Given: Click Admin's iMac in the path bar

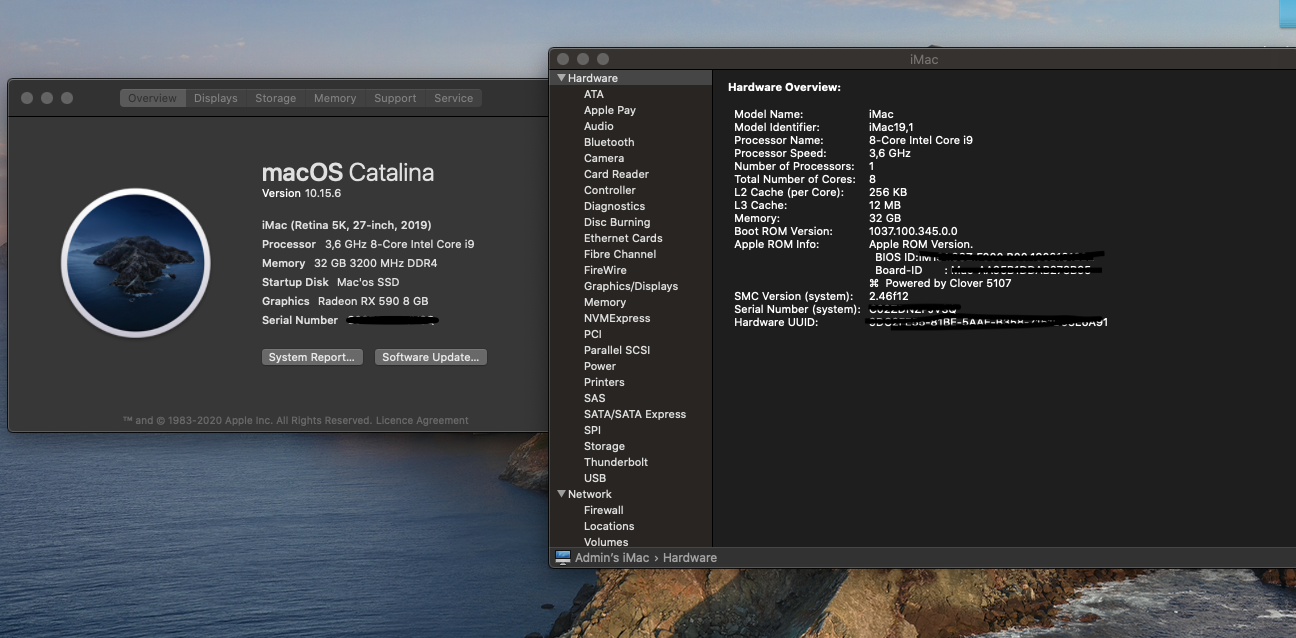Looking at the screenshot, I should [x=612, y=557].
